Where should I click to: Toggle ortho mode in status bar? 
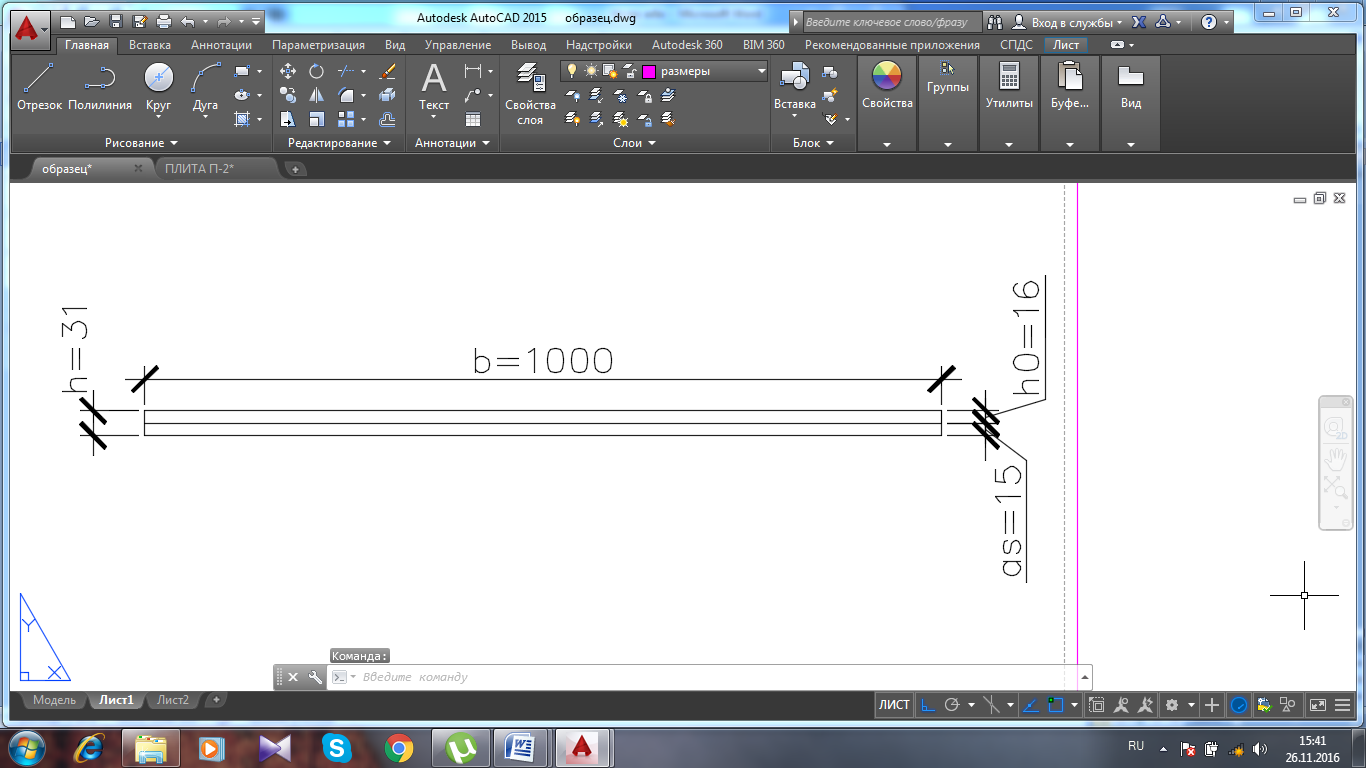click(928, 705)
